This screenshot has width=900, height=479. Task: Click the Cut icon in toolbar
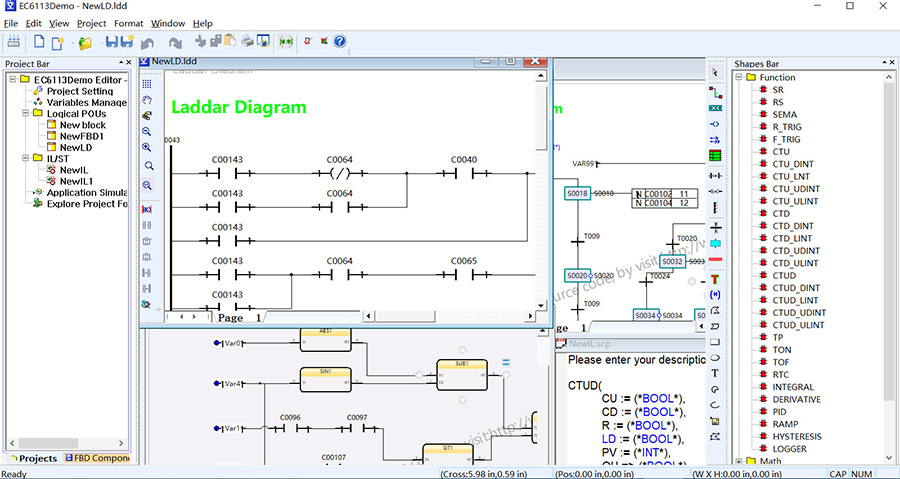[200, 41]
